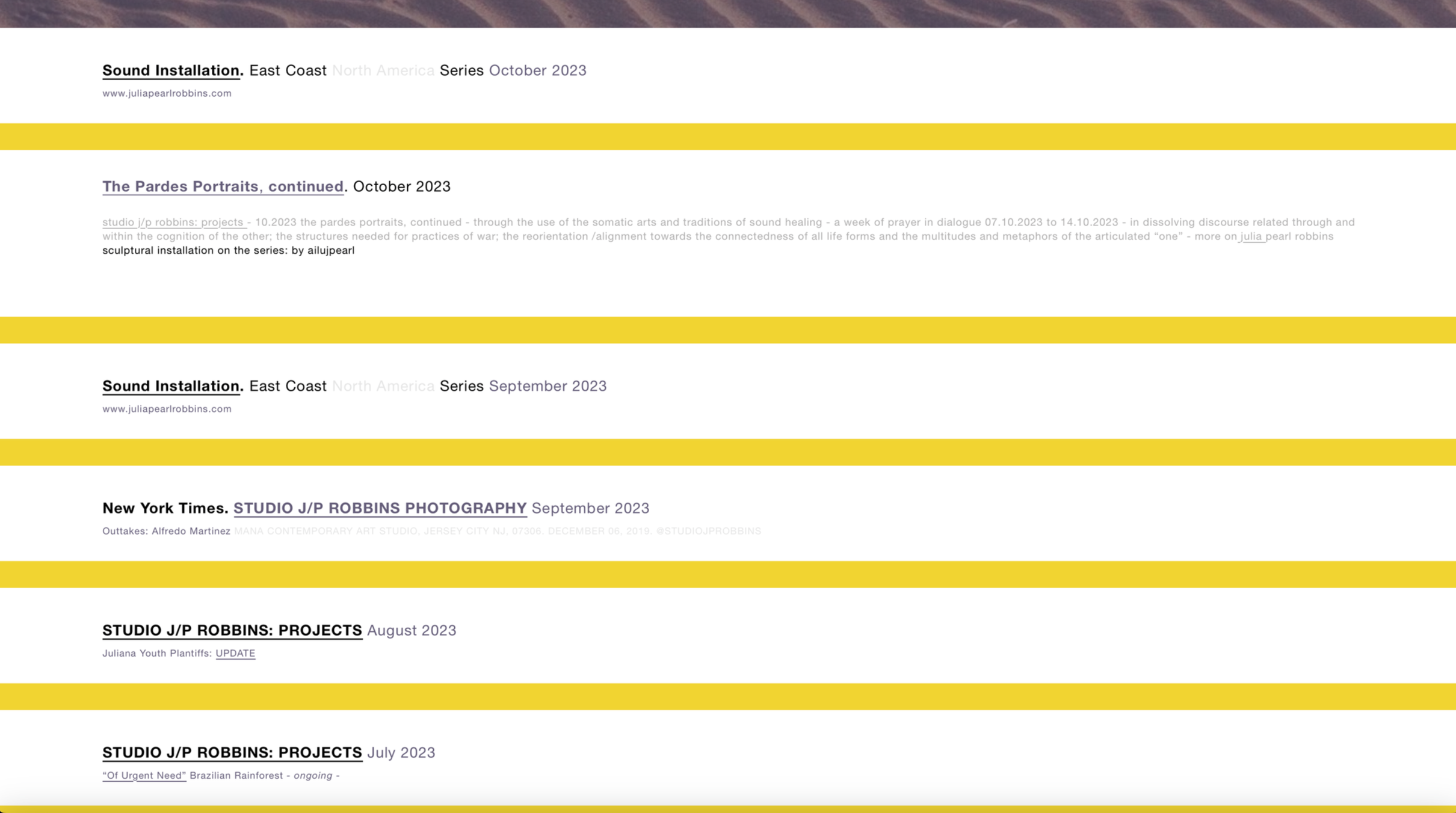Viewport: 1456px width, 813px height.
Task: Click the studio j/p robbins: projects link
Action: point(173,222)
